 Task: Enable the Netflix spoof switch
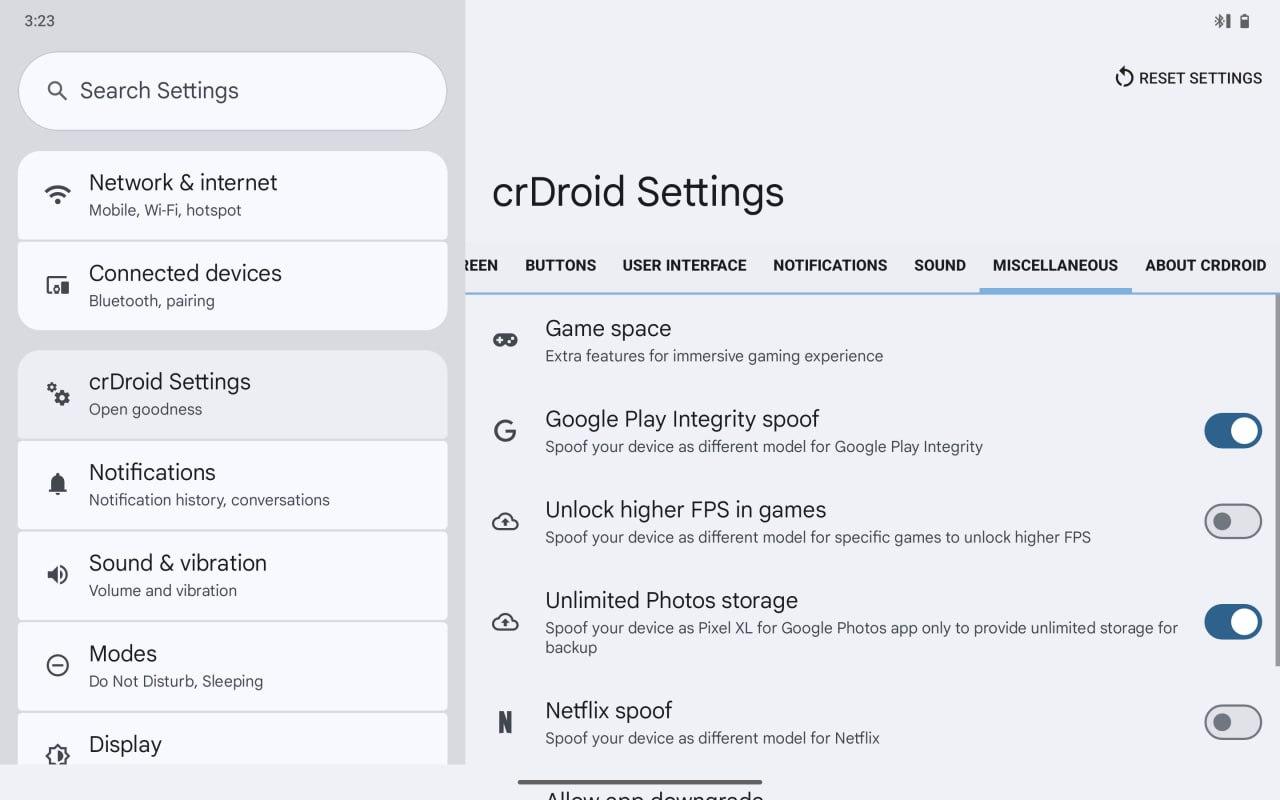click(1233, 722)
